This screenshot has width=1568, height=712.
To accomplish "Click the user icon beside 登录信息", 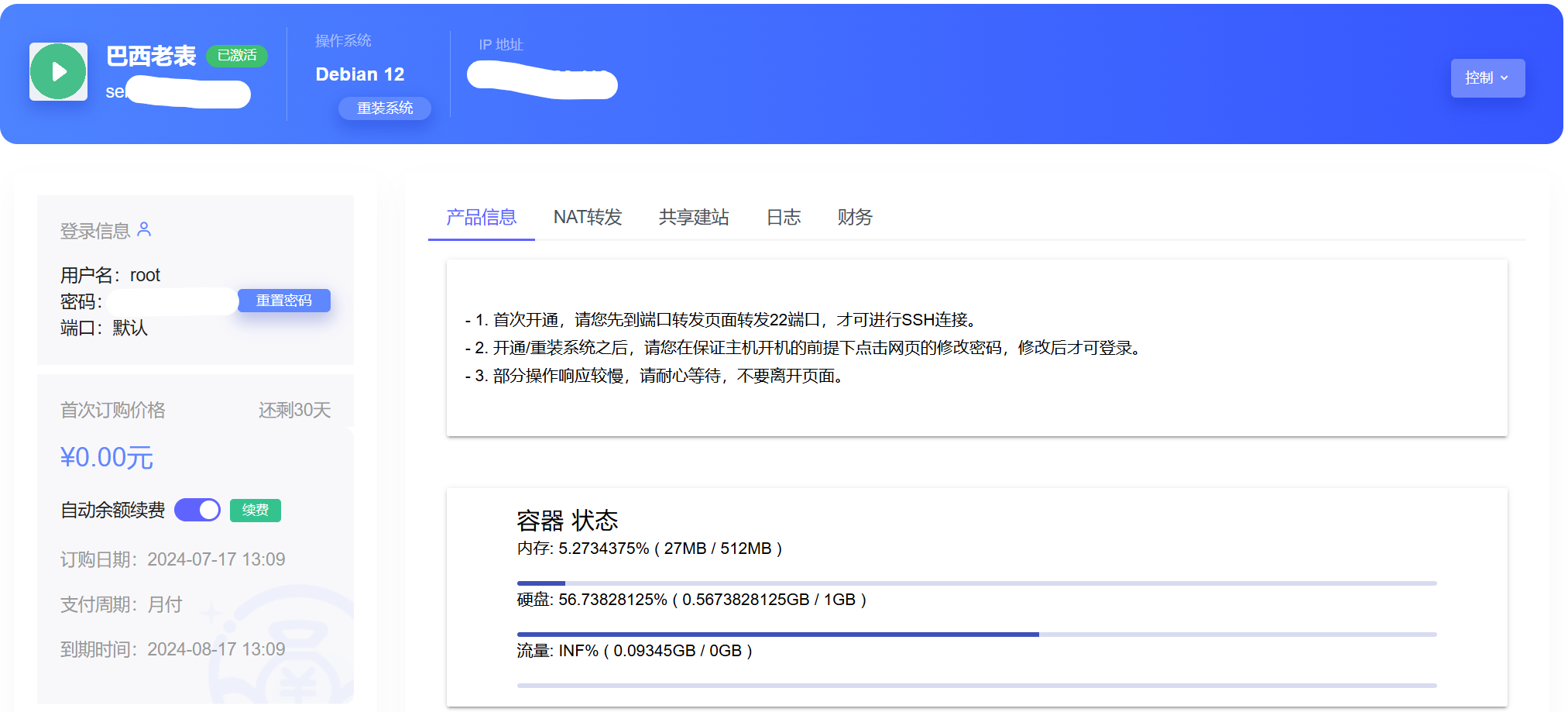I will [x=144, y=229].
